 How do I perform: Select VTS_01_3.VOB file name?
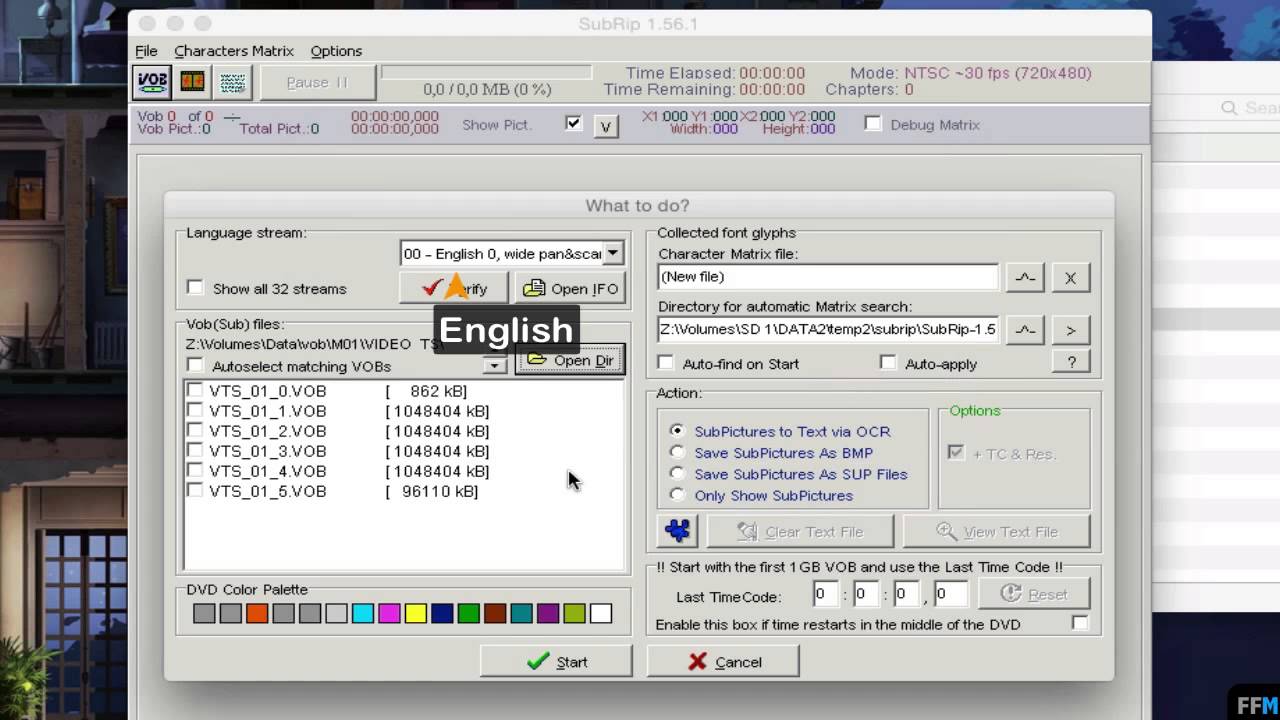coord(267,451)
